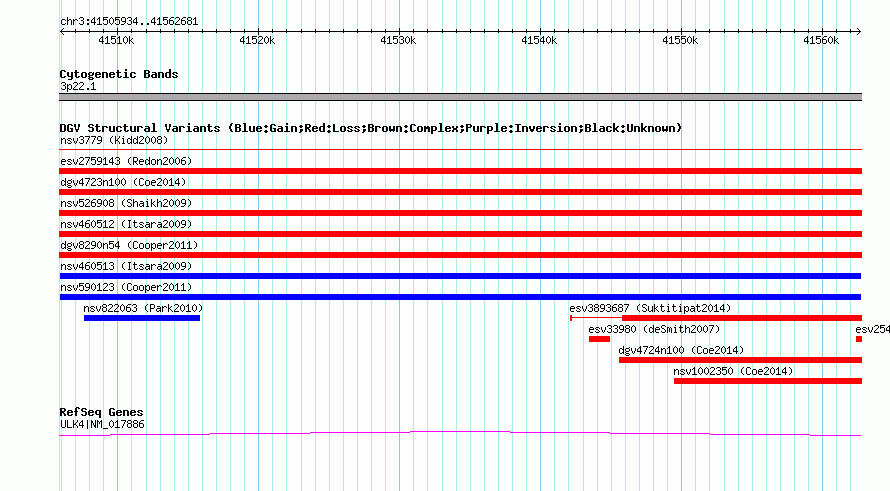Click the esv33980 (deSmith2007) label

(x=654, y=329)
